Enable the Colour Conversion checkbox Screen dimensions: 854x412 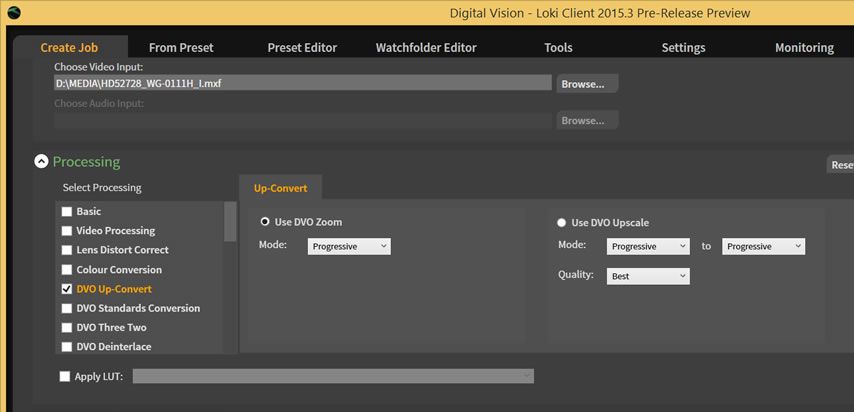click(x=66, y=270)
